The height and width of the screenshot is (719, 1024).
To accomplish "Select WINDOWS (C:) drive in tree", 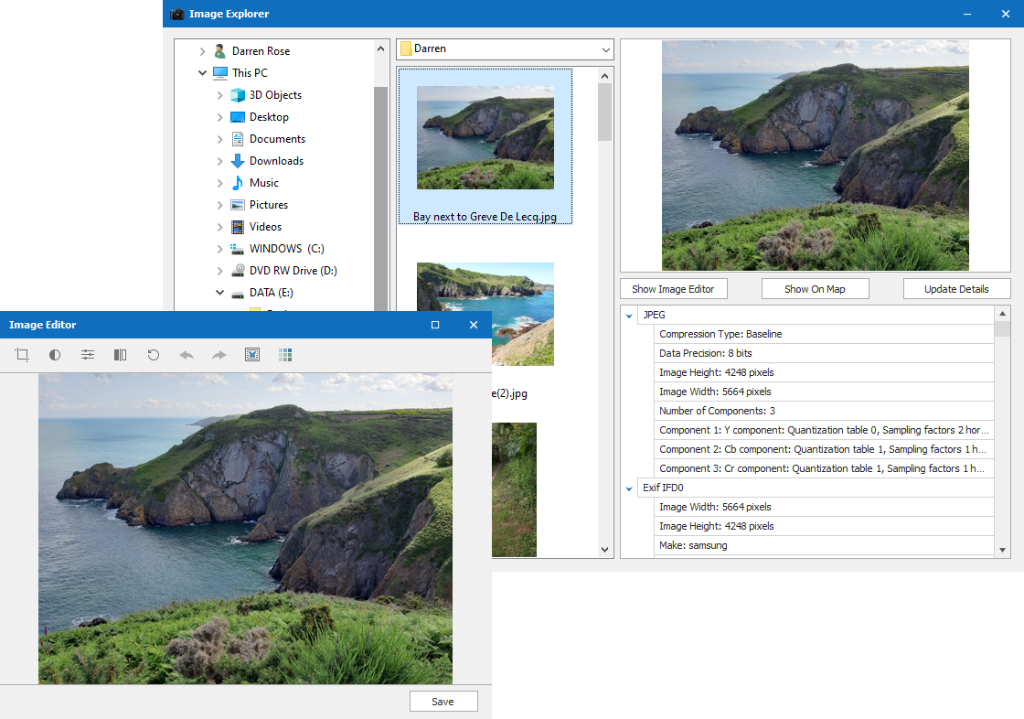I will (286, 249).
